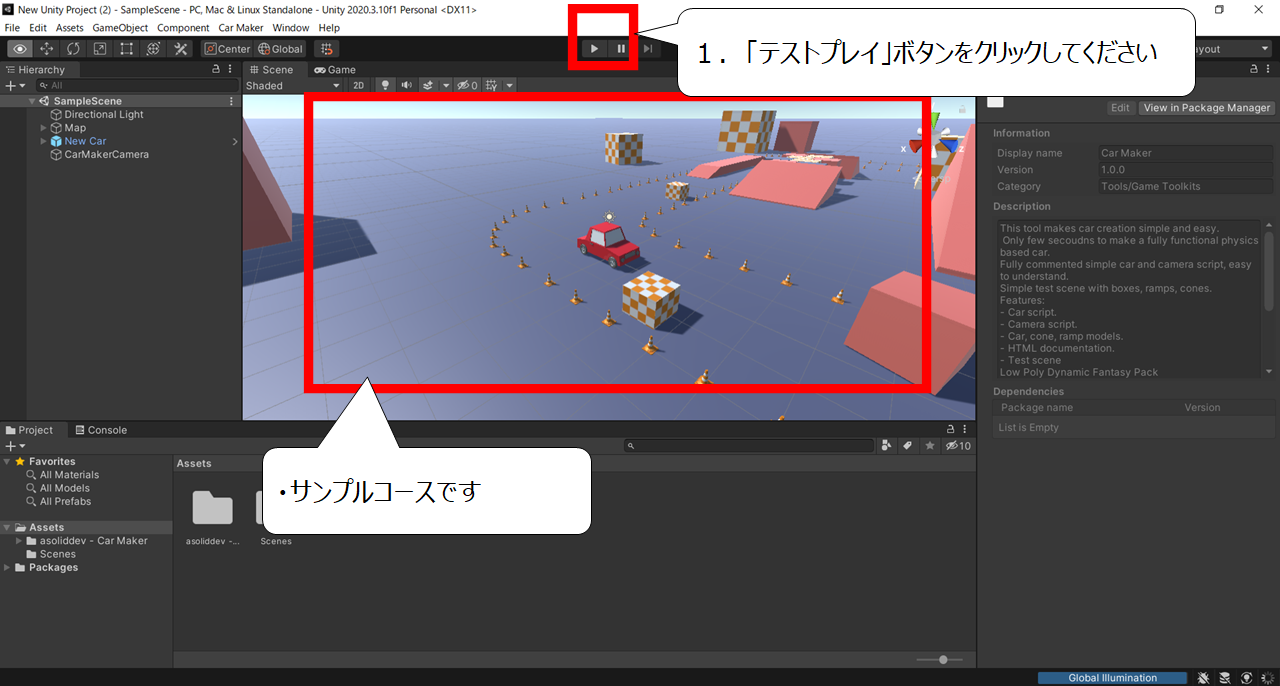Open the Window menu

[x=291, y=28]
